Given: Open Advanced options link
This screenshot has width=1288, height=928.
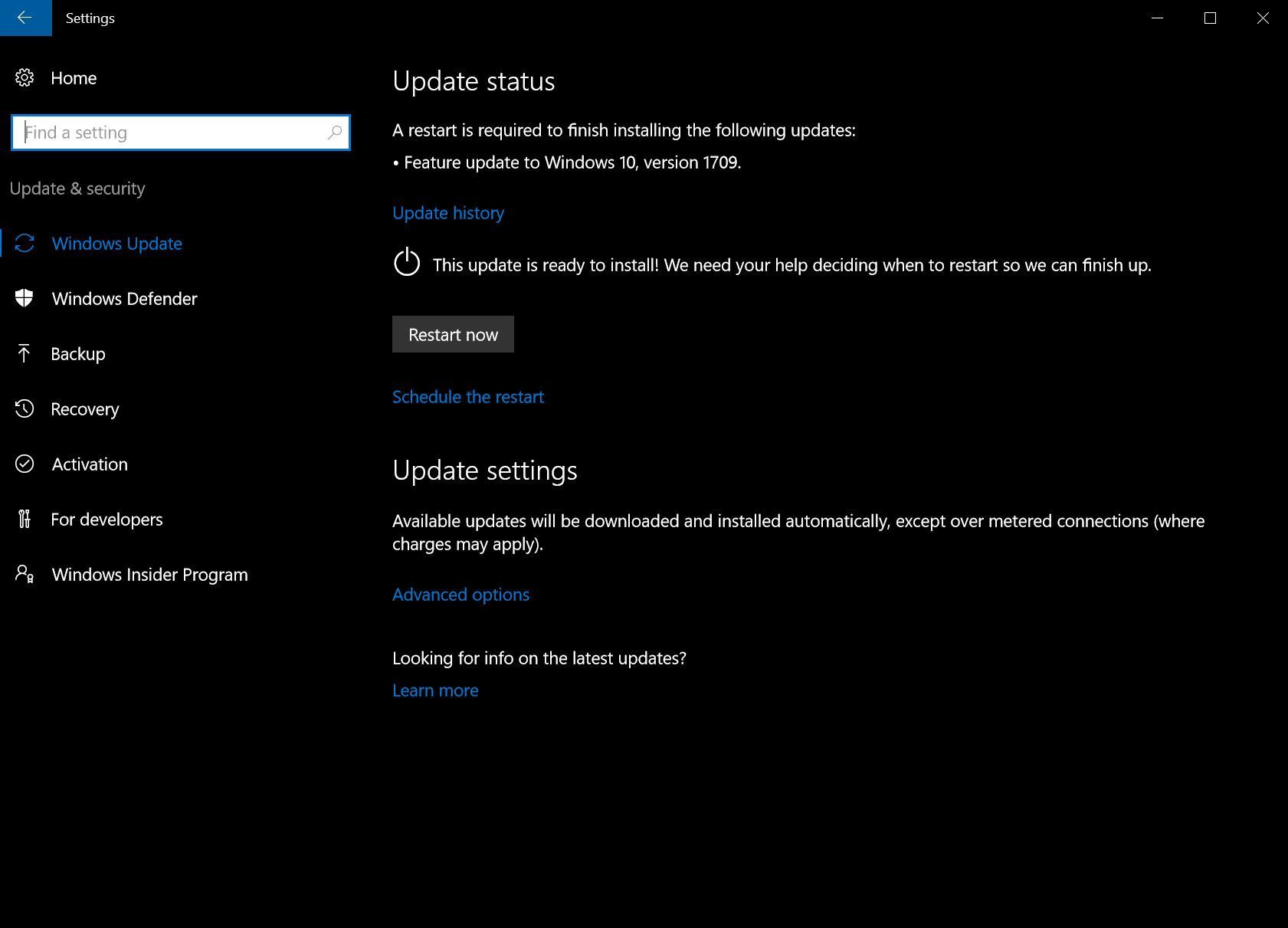Looking at the screenshot, I should point(460,595).
